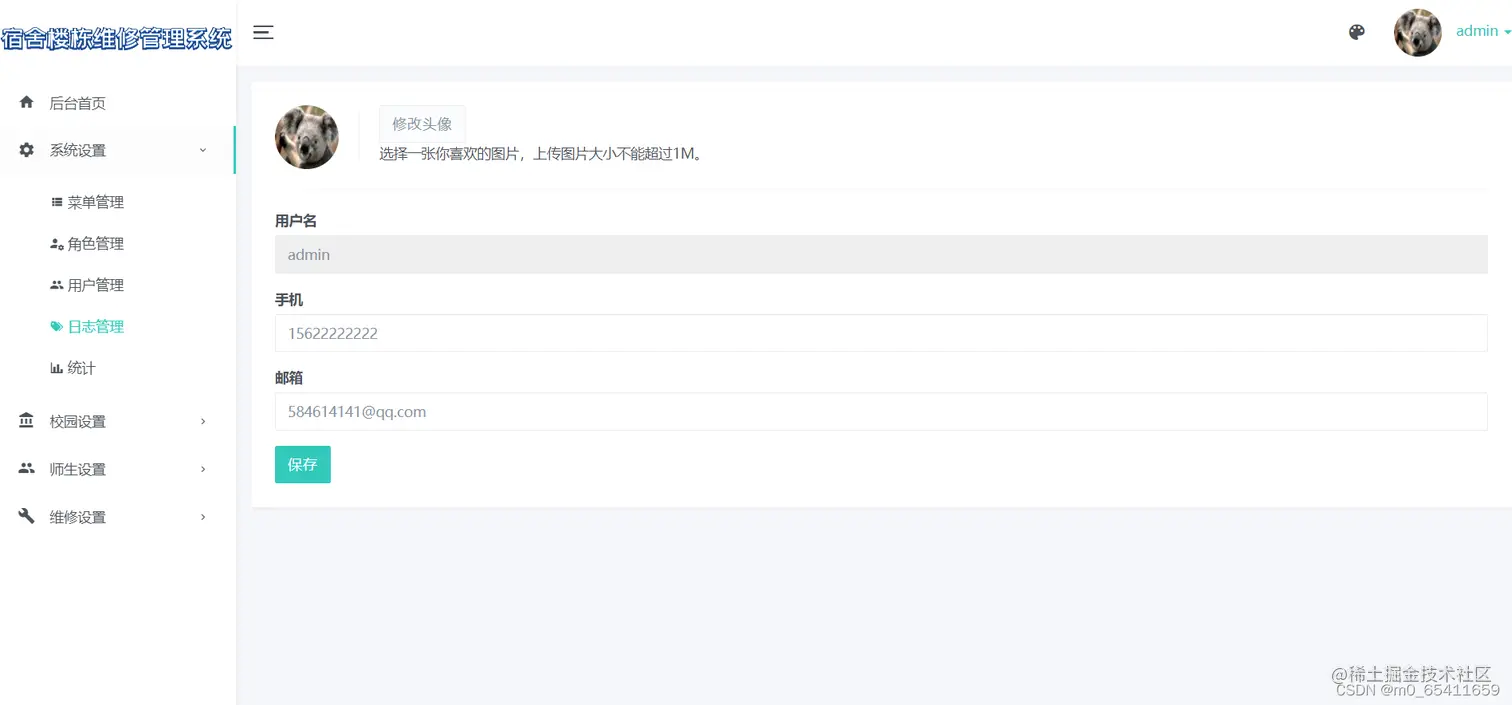1512x705 pixels.
Task: Click the 校园设置 menu label
Action: 78,422
